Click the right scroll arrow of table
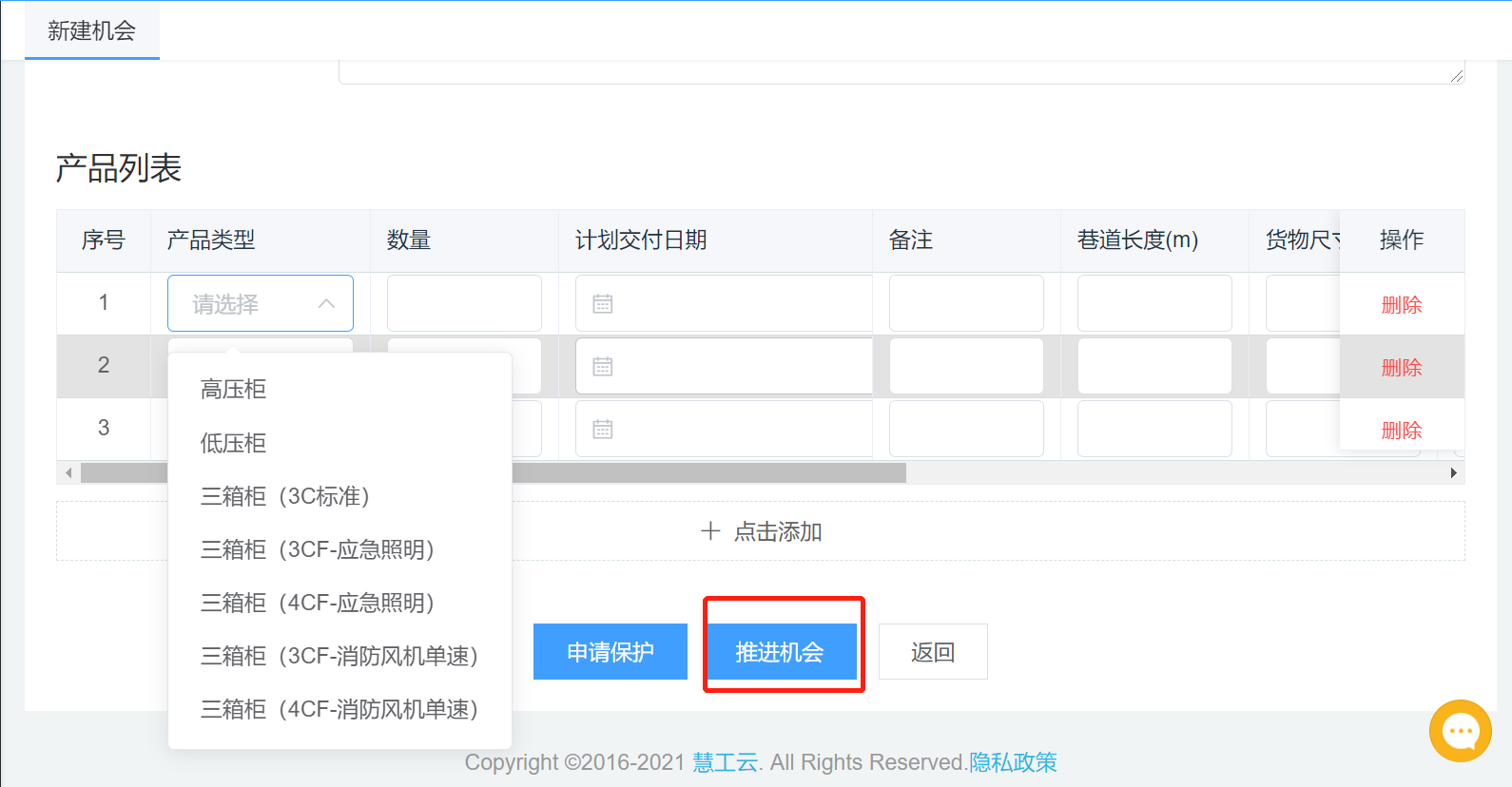Image resolution: width=1512 pixels, height=787 pixels. (x=1453, y=473)
